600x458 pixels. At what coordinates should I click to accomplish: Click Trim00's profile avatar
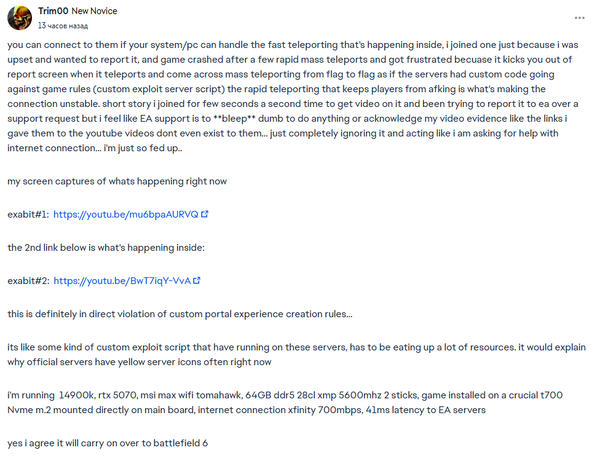click(20, 17)
